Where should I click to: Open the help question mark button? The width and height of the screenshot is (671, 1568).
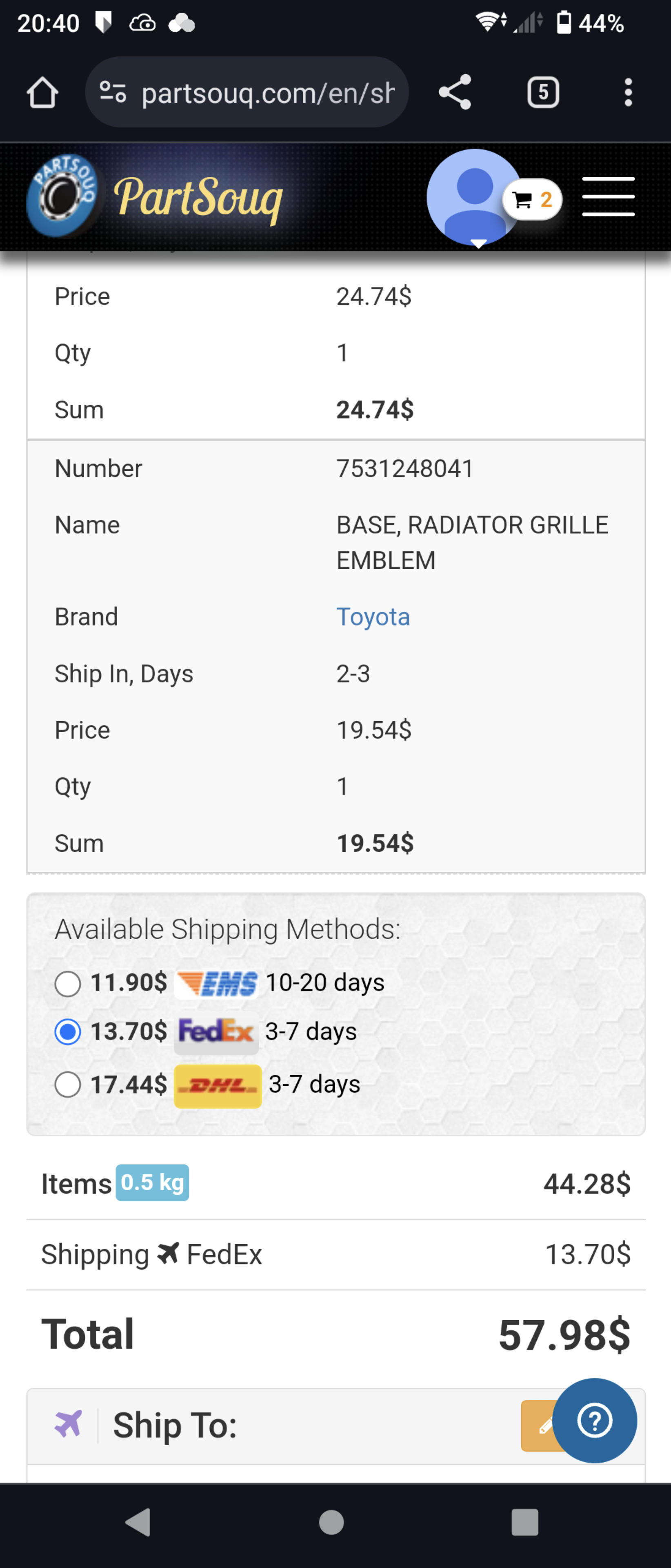(x=594, y=1421)
